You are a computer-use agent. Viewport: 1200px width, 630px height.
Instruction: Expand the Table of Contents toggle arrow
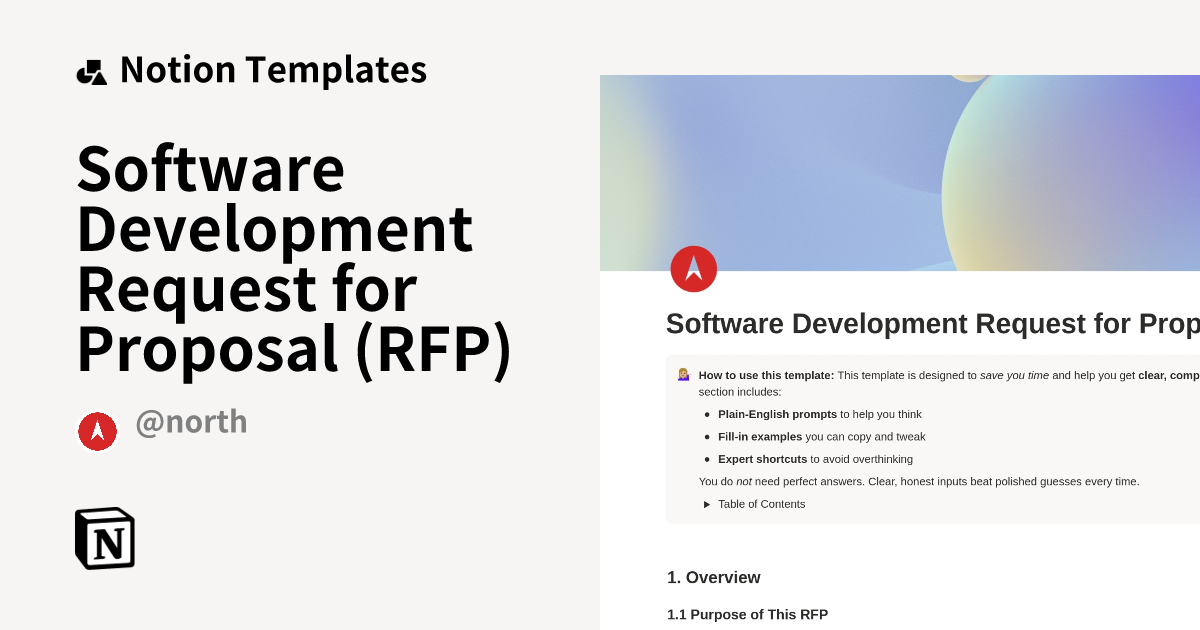(707, 504)
